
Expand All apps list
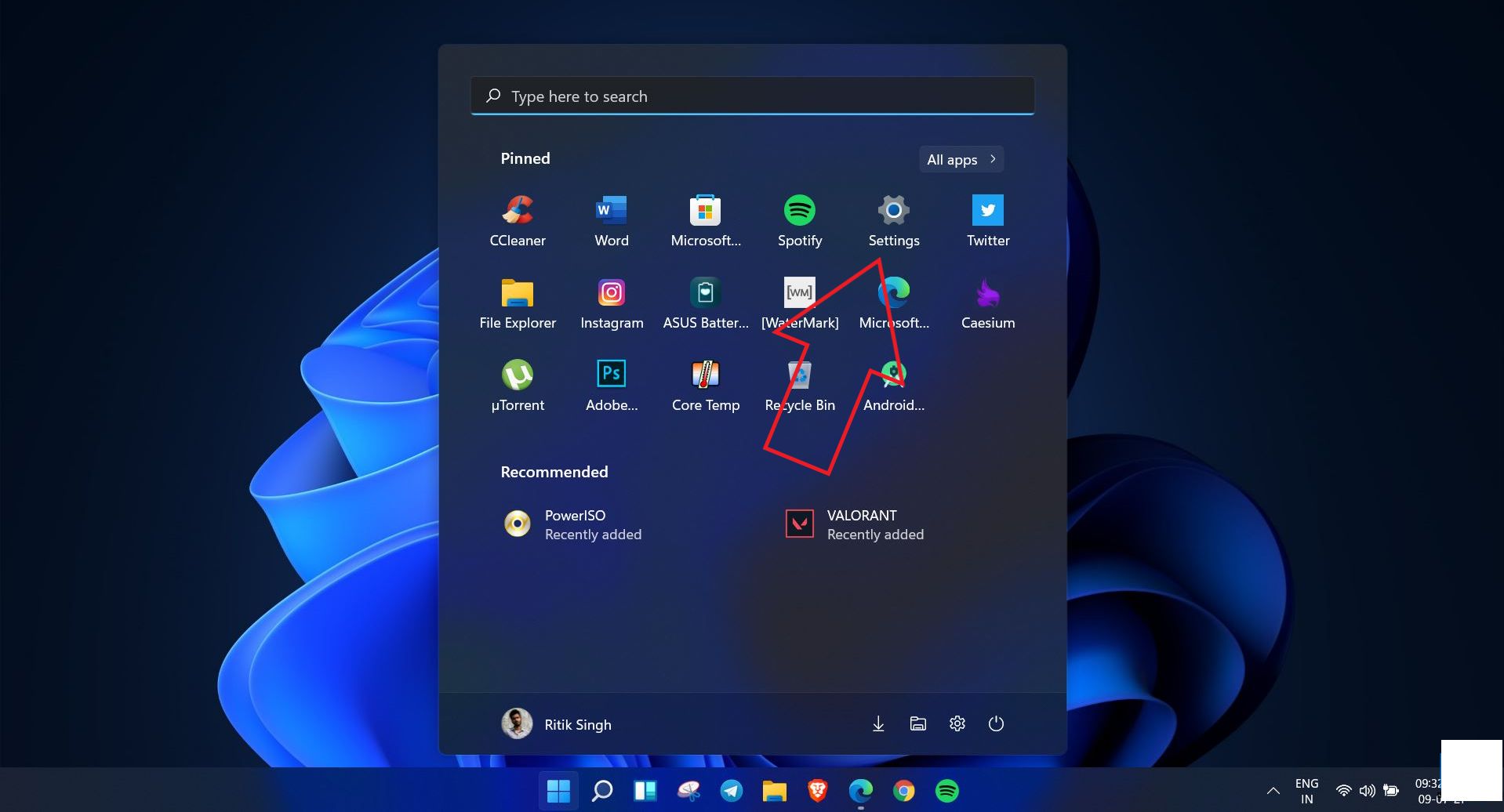pos(961,159)
